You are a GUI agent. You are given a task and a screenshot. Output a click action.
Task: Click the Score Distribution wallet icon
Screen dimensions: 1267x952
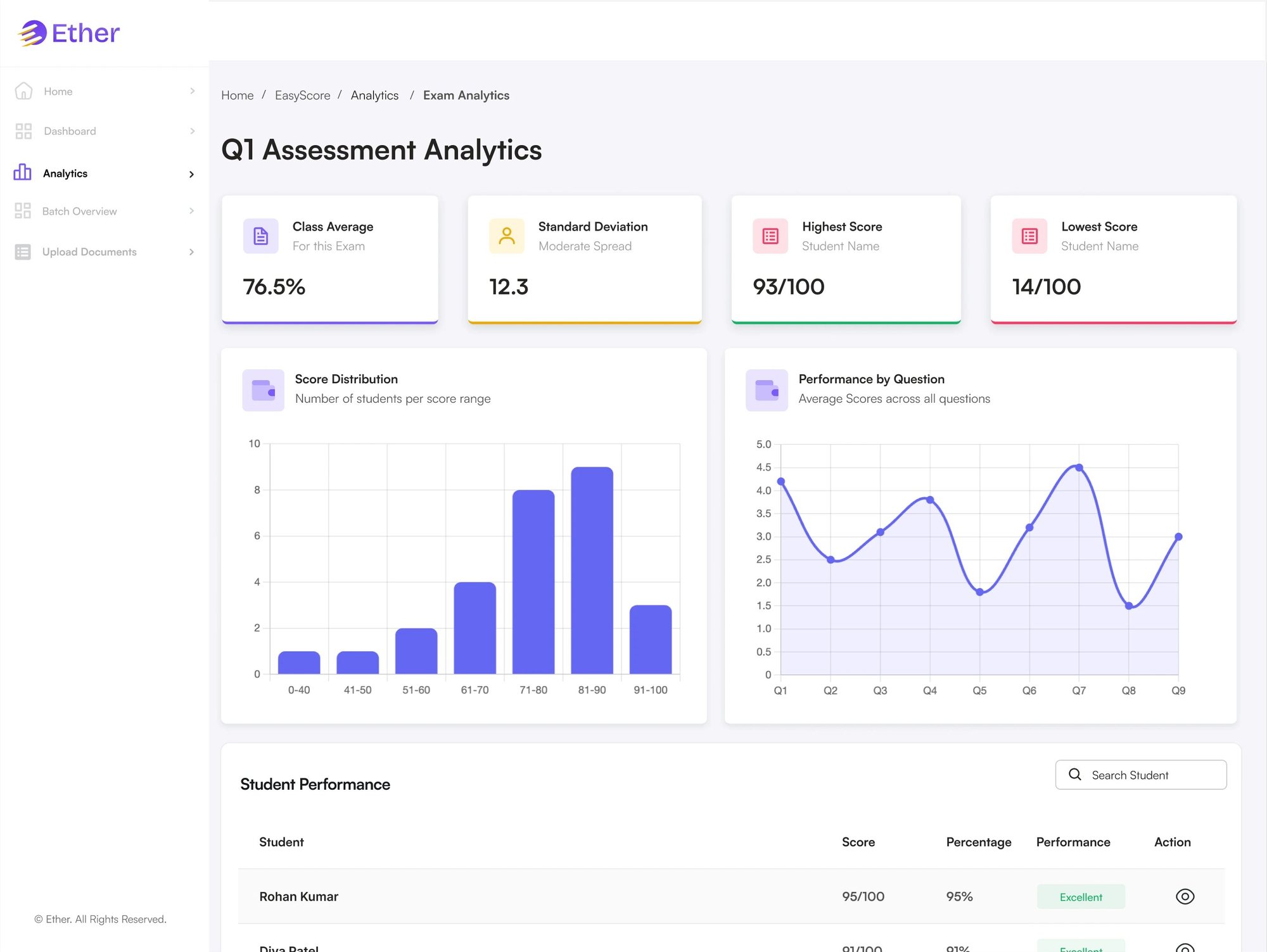[264, 390]
